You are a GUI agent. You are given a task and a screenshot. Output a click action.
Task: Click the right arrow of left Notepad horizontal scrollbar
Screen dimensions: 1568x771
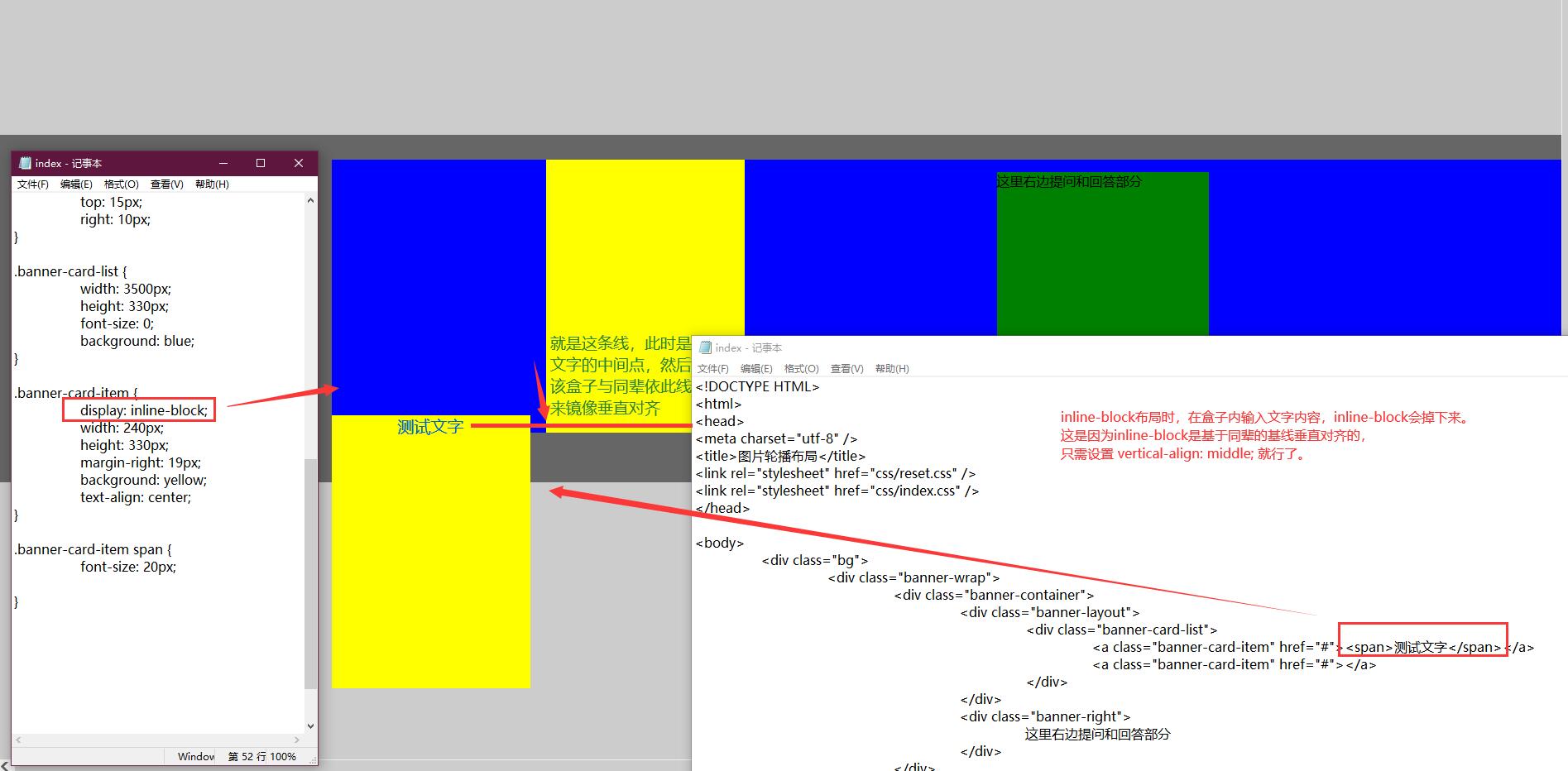(297, 740)
